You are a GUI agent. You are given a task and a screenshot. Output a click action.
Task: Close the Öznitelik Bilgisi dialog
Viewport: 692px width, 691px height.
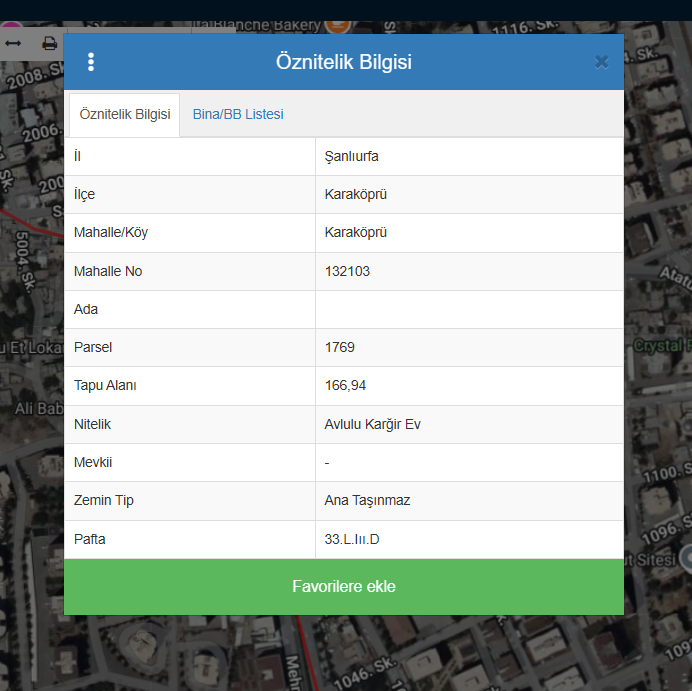click(x=601, y=62)
